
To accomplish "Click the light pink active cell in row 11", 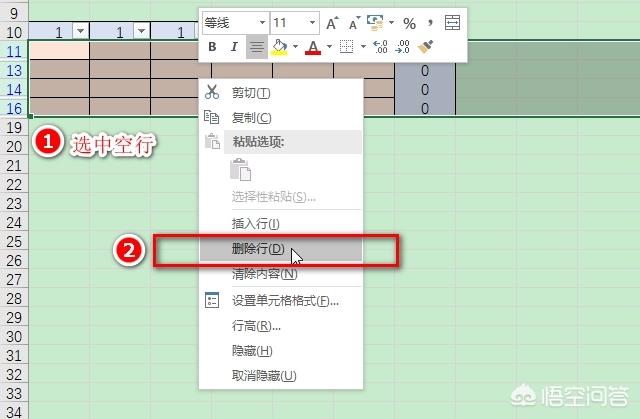I will [x=60, y=51].
